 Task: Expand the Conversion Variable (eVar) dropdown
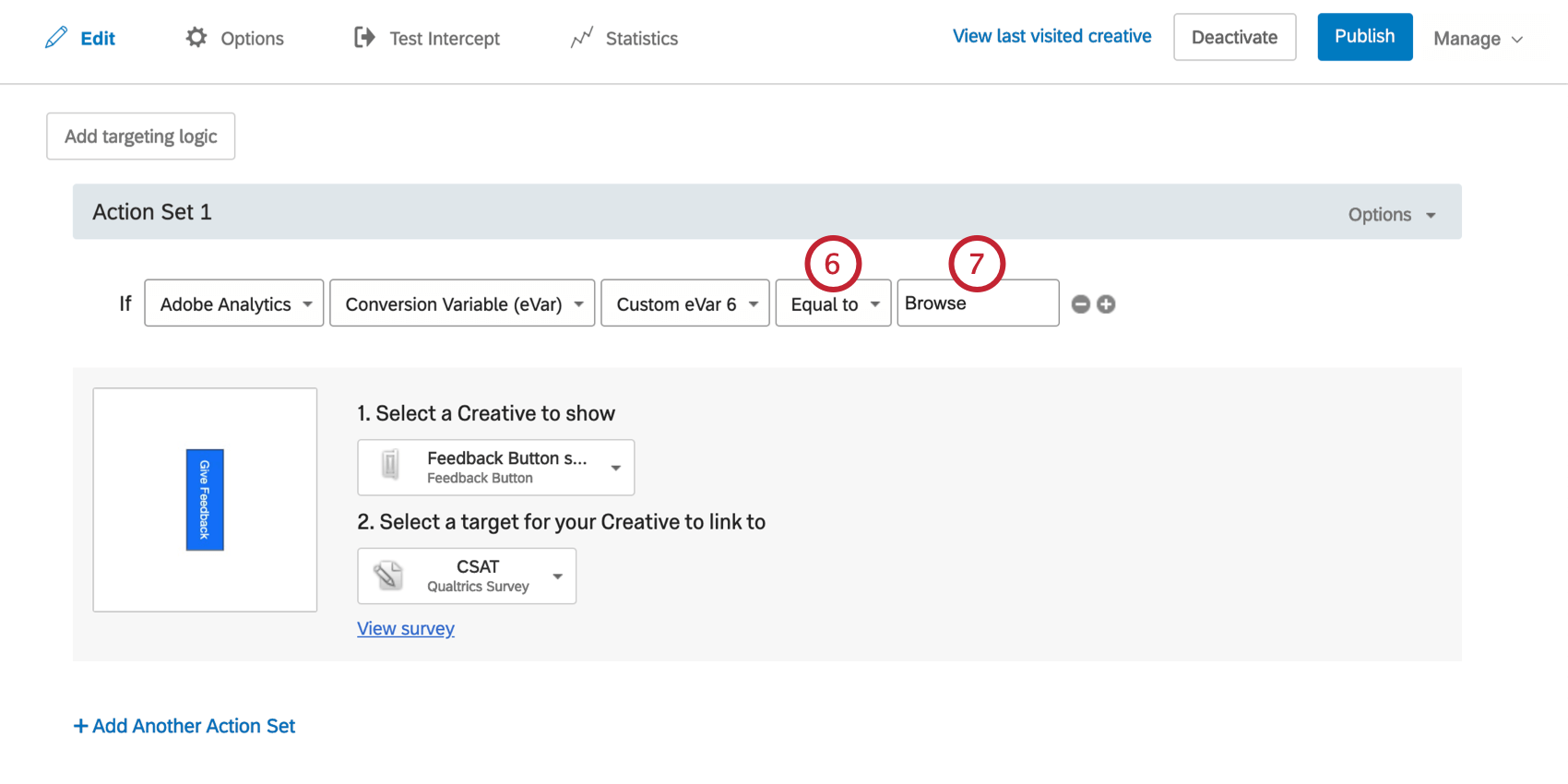[x=462, y=303]
